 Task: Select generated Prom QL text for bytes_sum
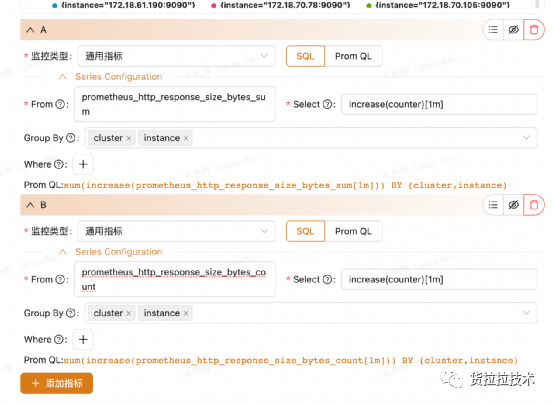pos(285,185)
